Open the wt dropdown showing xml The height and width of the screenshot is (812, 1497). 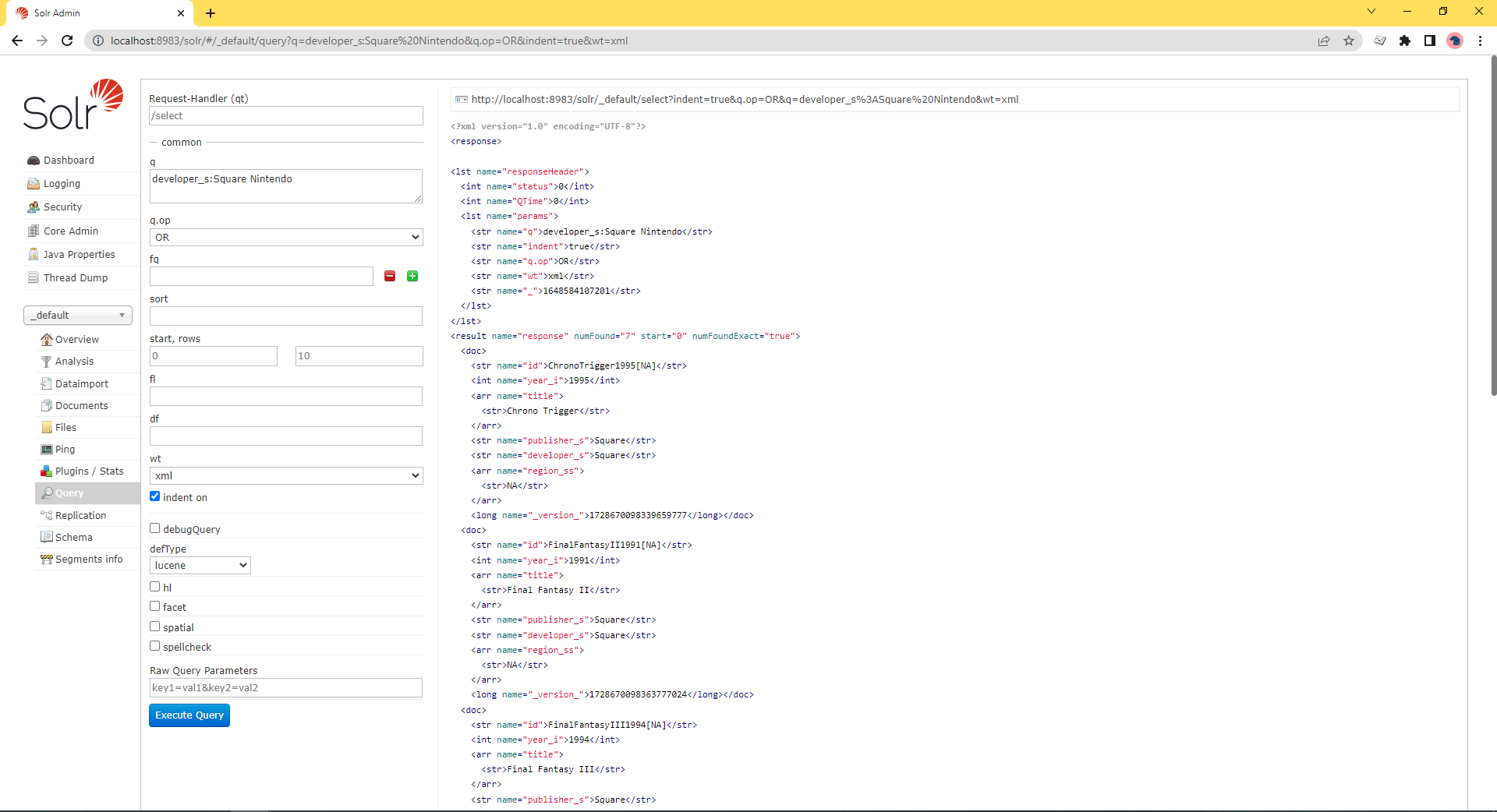pyautogui.click(x=286, y=475)
